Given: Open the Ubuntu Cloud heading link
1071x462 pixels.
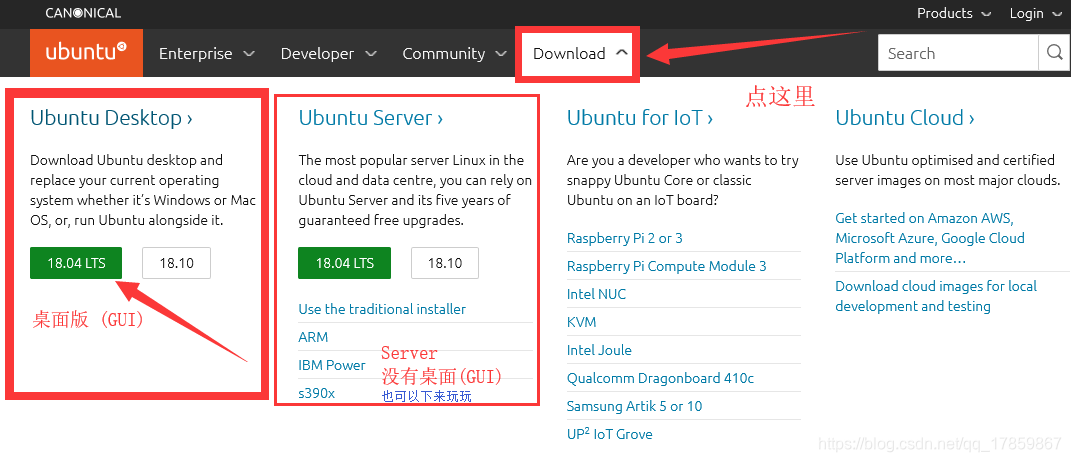Looking at the screenshot, I should click(904, 118).
